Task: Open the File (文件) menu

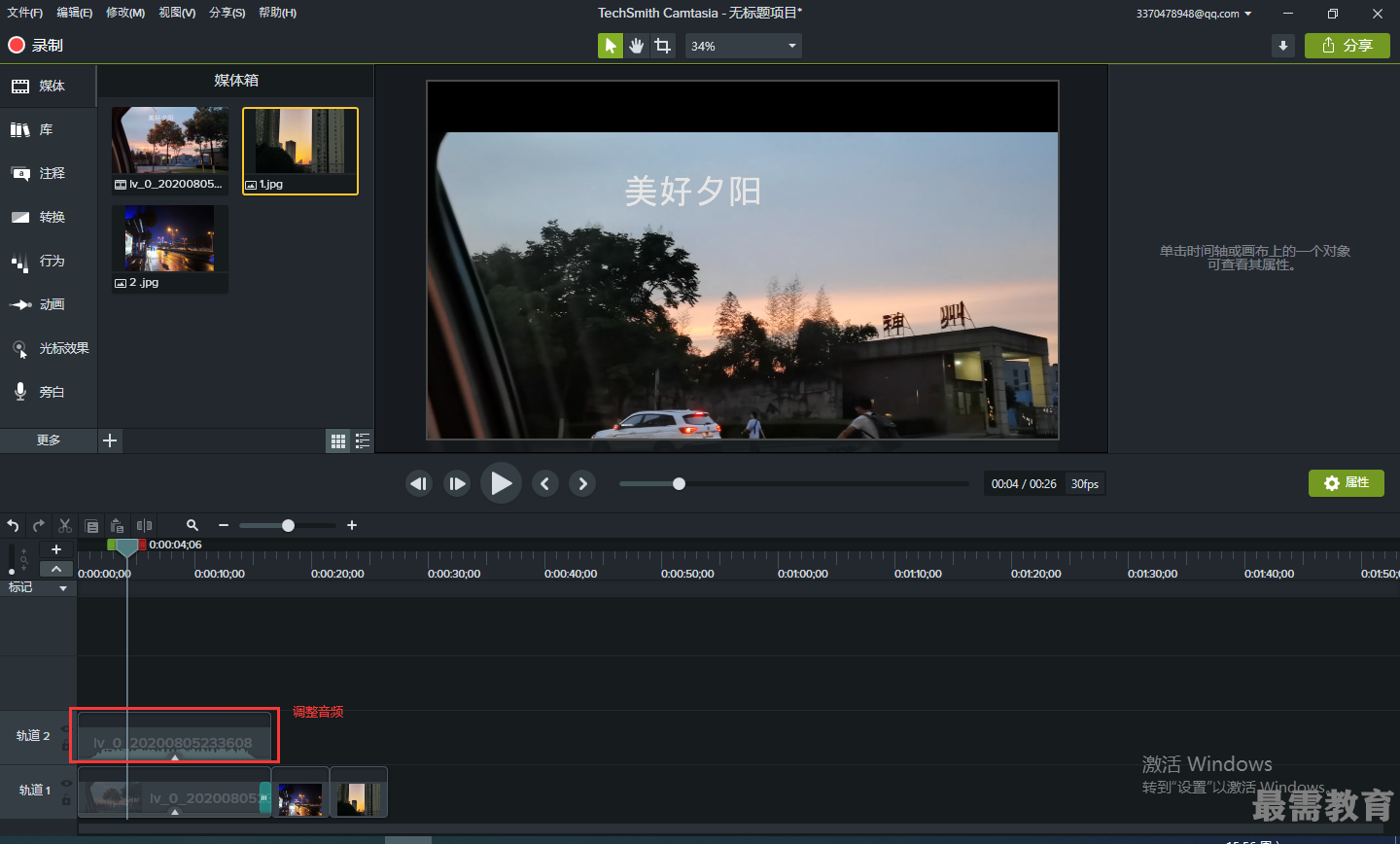Action: 25,13
